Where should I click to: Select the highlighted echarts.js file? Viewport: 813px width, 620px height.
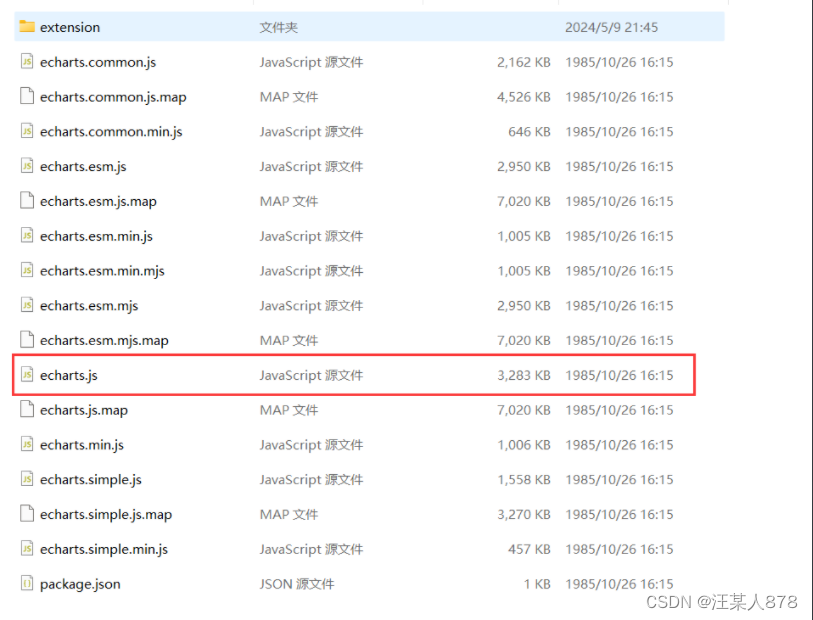[x=69, y=375]
